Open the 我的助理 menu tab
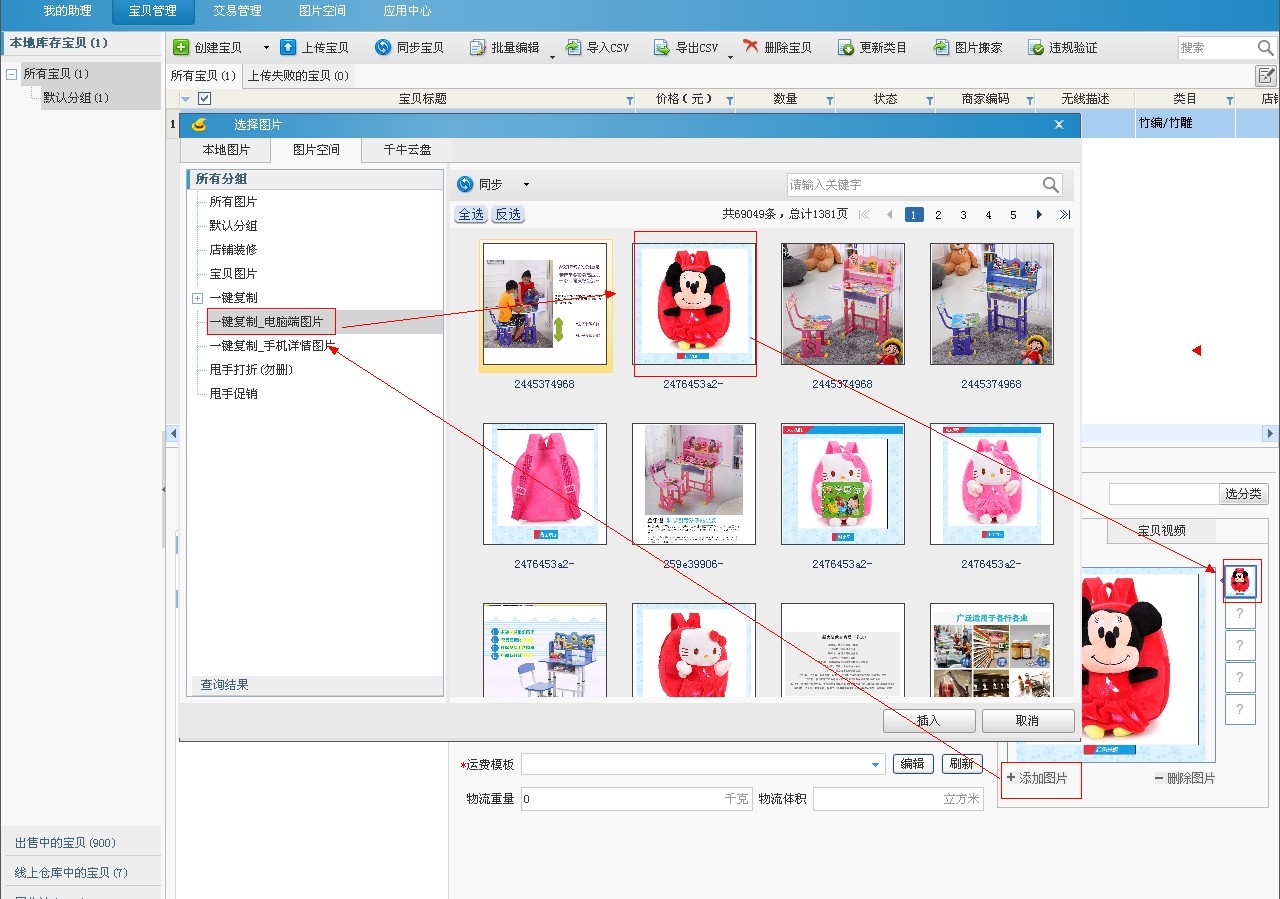 67,11
